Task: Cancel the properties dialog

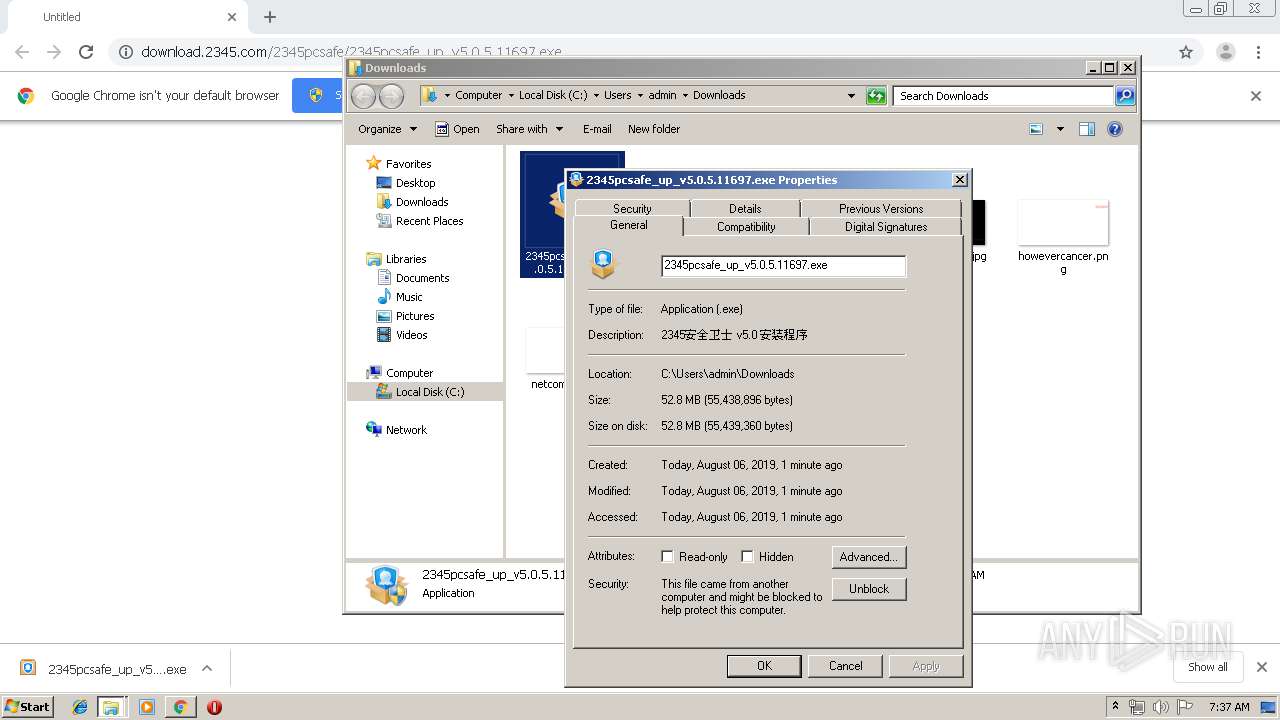Action: (845, 666)
